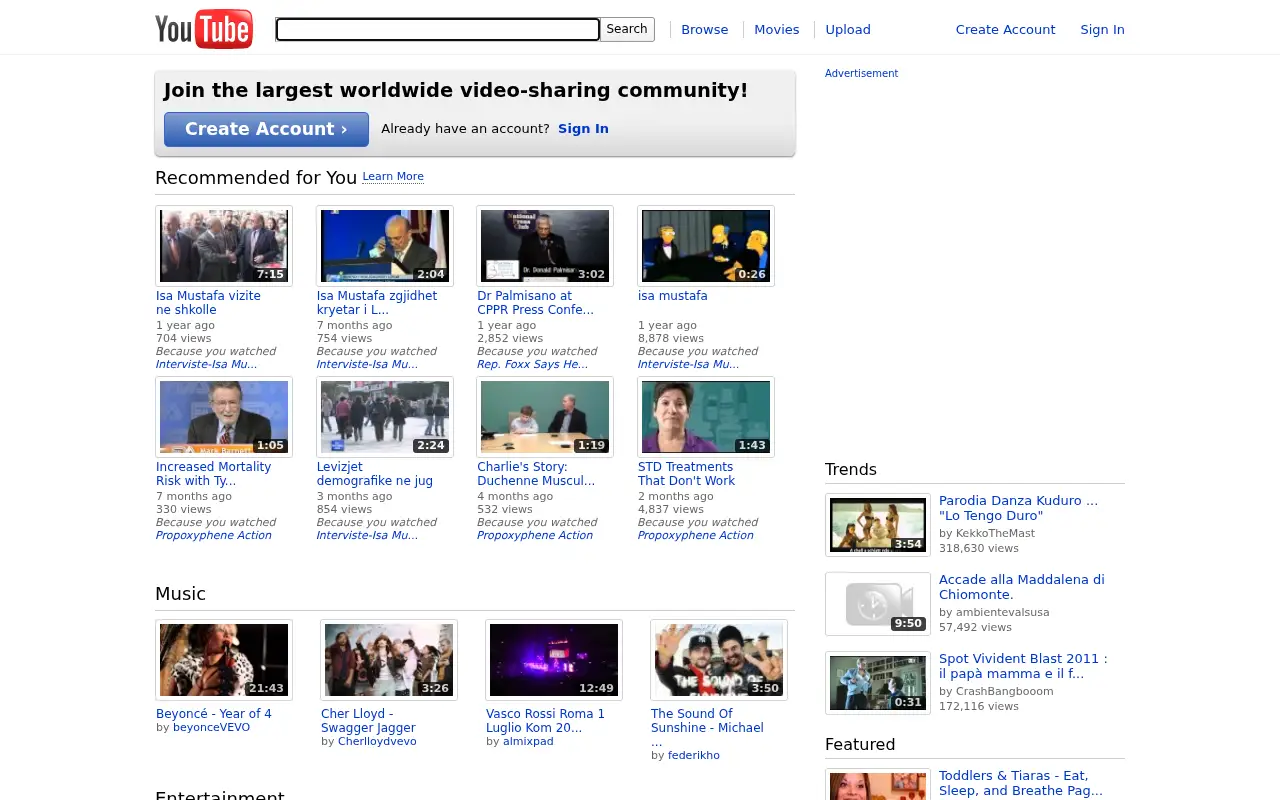This screenshot has width=1280, height=800.
Task: Click Accade alla Maddalena di Chiomonte title
Action: (x=1021, y=587)
